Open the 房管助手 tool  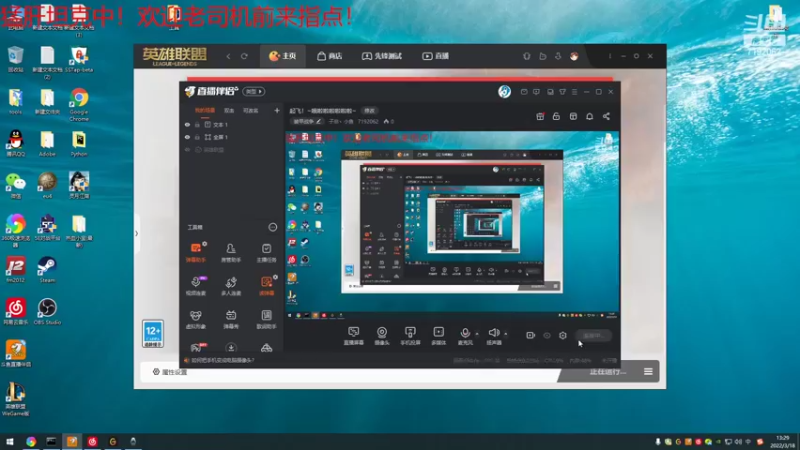(x=231, y=253)
